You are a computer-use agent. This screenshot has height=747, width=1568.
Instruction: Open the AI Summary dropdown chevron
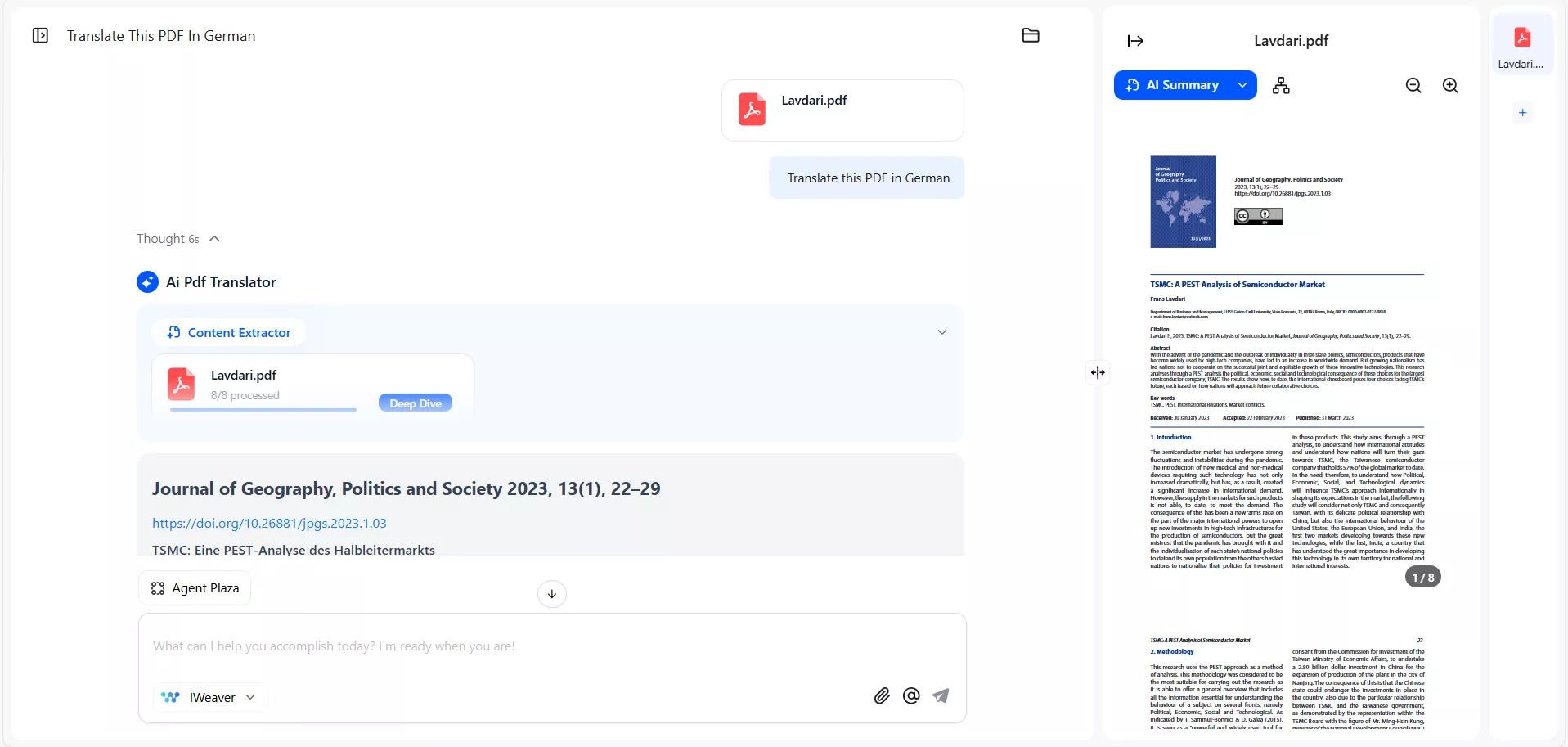[x=1242, y=85]
